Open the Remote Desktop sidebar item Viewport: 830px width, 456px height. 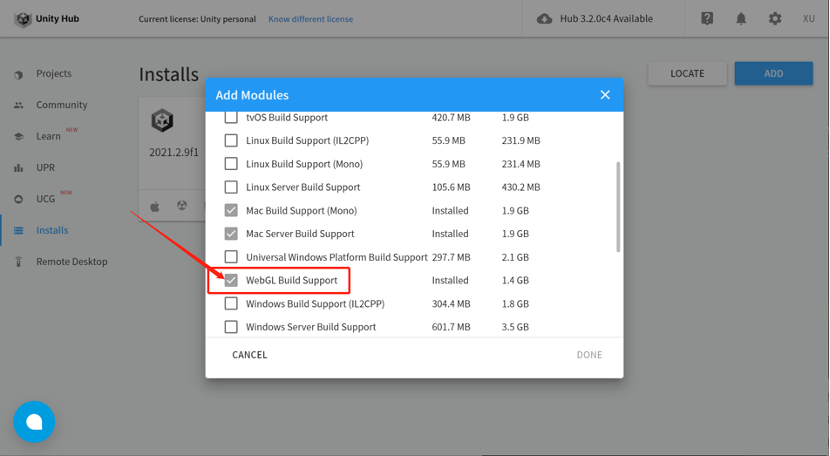[x=71, y=262]
